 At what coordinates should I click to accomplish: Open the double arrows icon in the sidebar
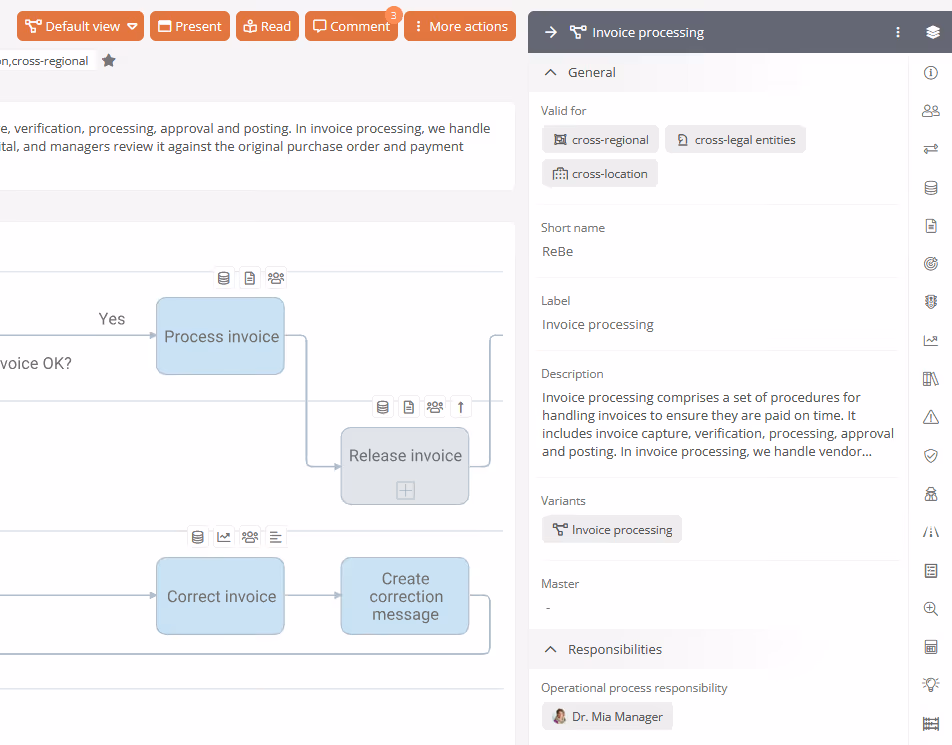click(x=930, y=149)
